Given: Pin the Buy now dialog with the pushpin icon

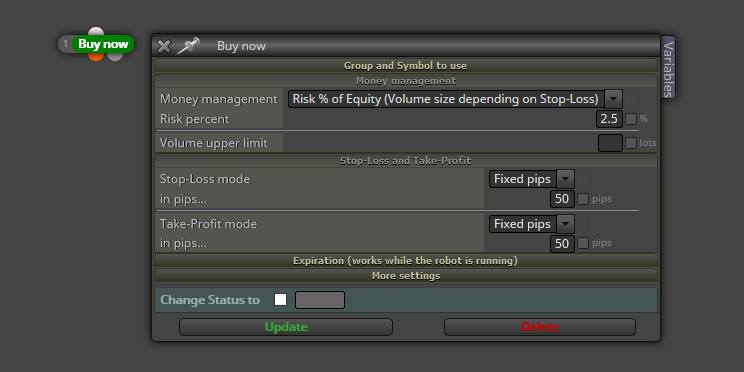Looking at the screenshot, I should point(188,46).
